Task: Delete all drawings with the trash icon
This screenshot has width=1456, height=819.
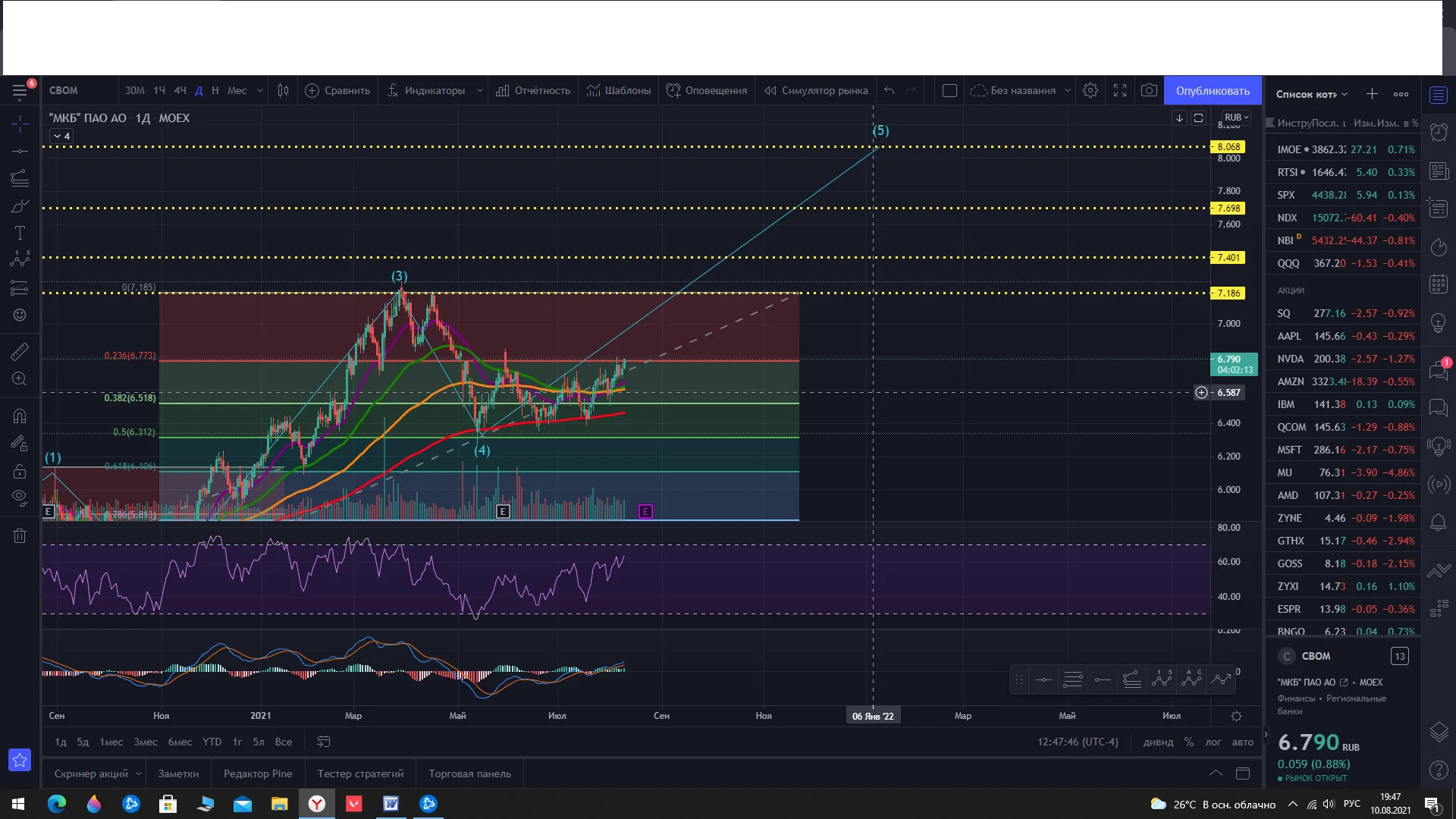Action: coord(20,536)
